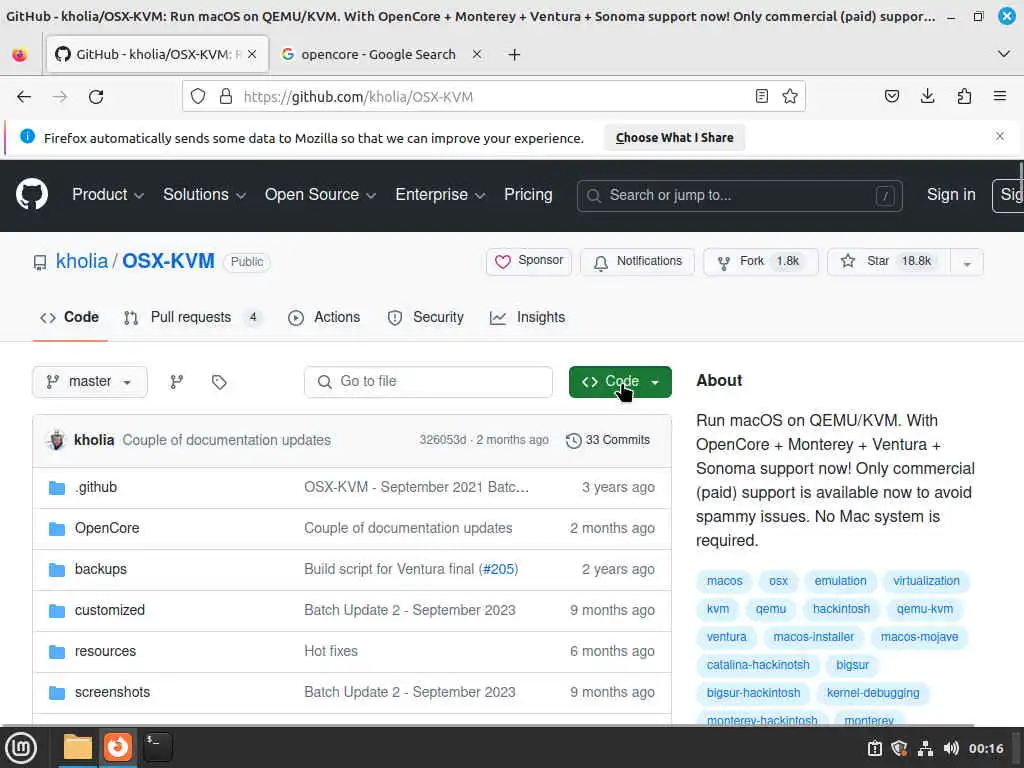View branches icon next to master
Screen dimensions: 1024x768
[x=176, y=381]
